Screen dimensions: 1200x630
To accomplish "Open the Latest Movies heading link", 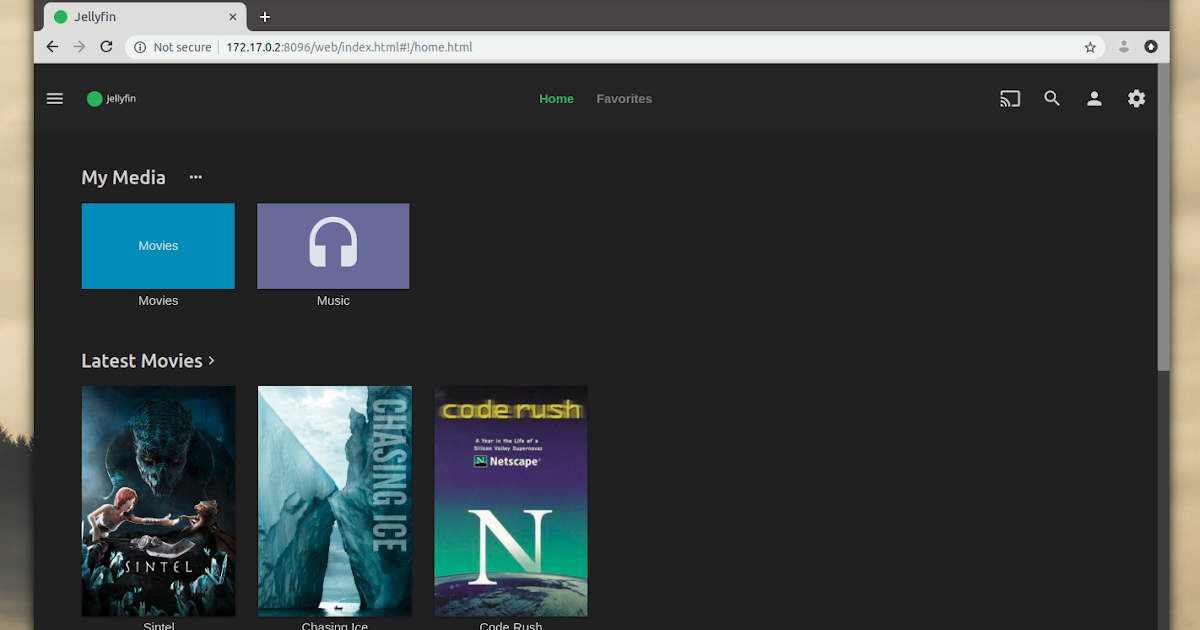I will point(142,361).
